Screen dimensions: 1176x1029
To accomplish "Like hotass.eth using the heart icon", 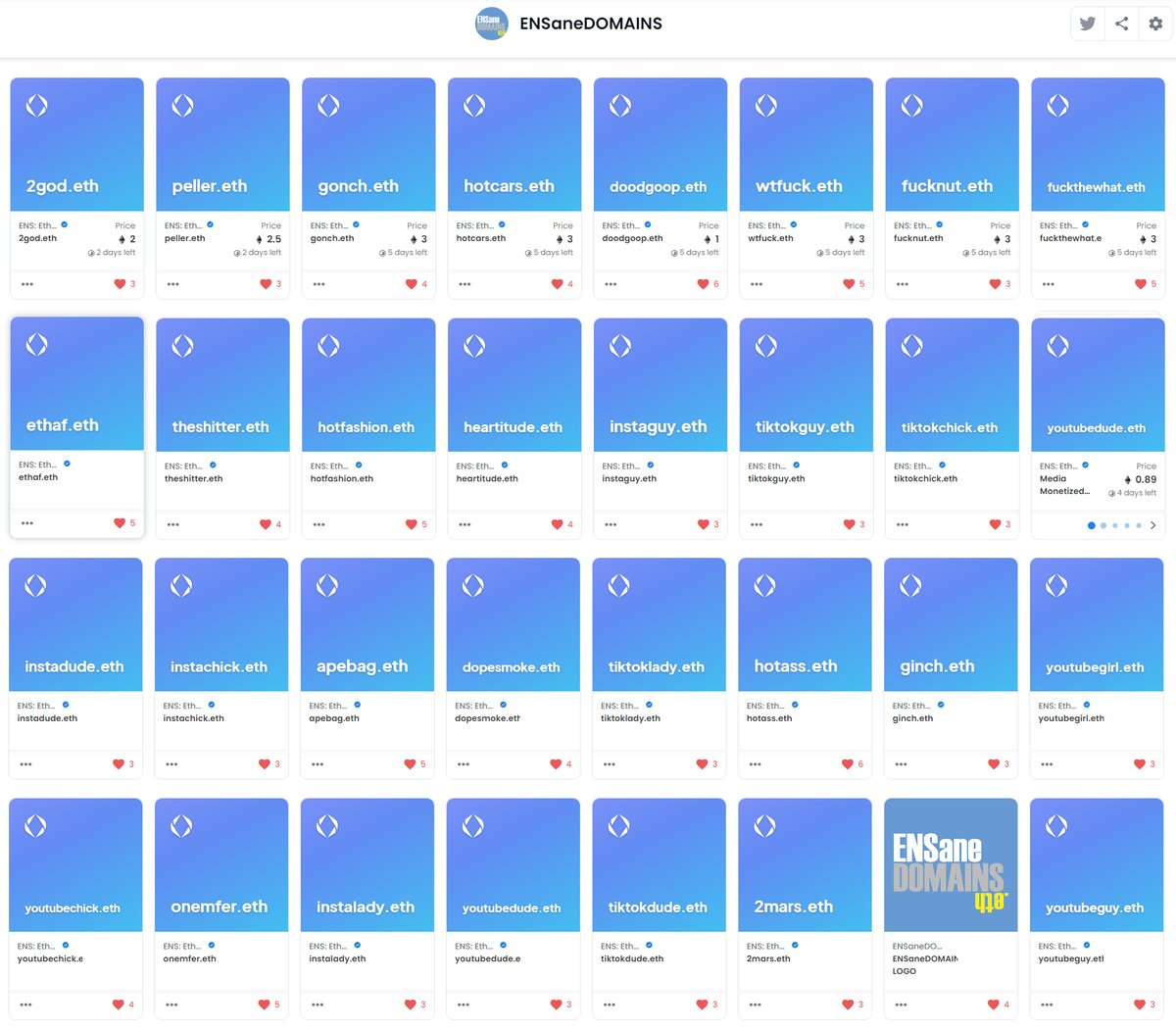I will (848, 764).
